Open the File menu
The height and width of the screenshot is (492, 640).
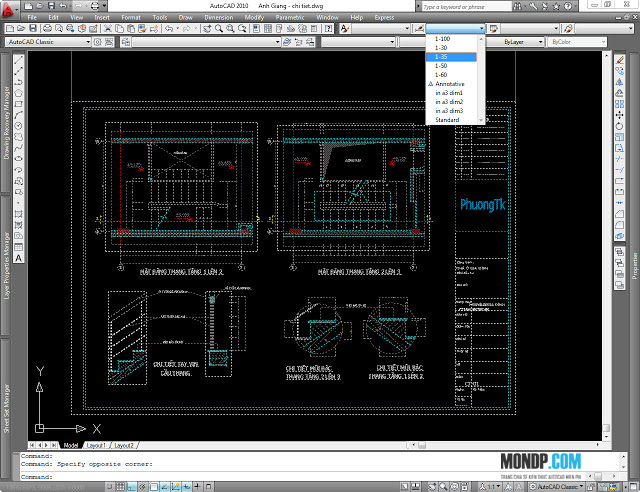pyautogui.click(x=32, y=18)
